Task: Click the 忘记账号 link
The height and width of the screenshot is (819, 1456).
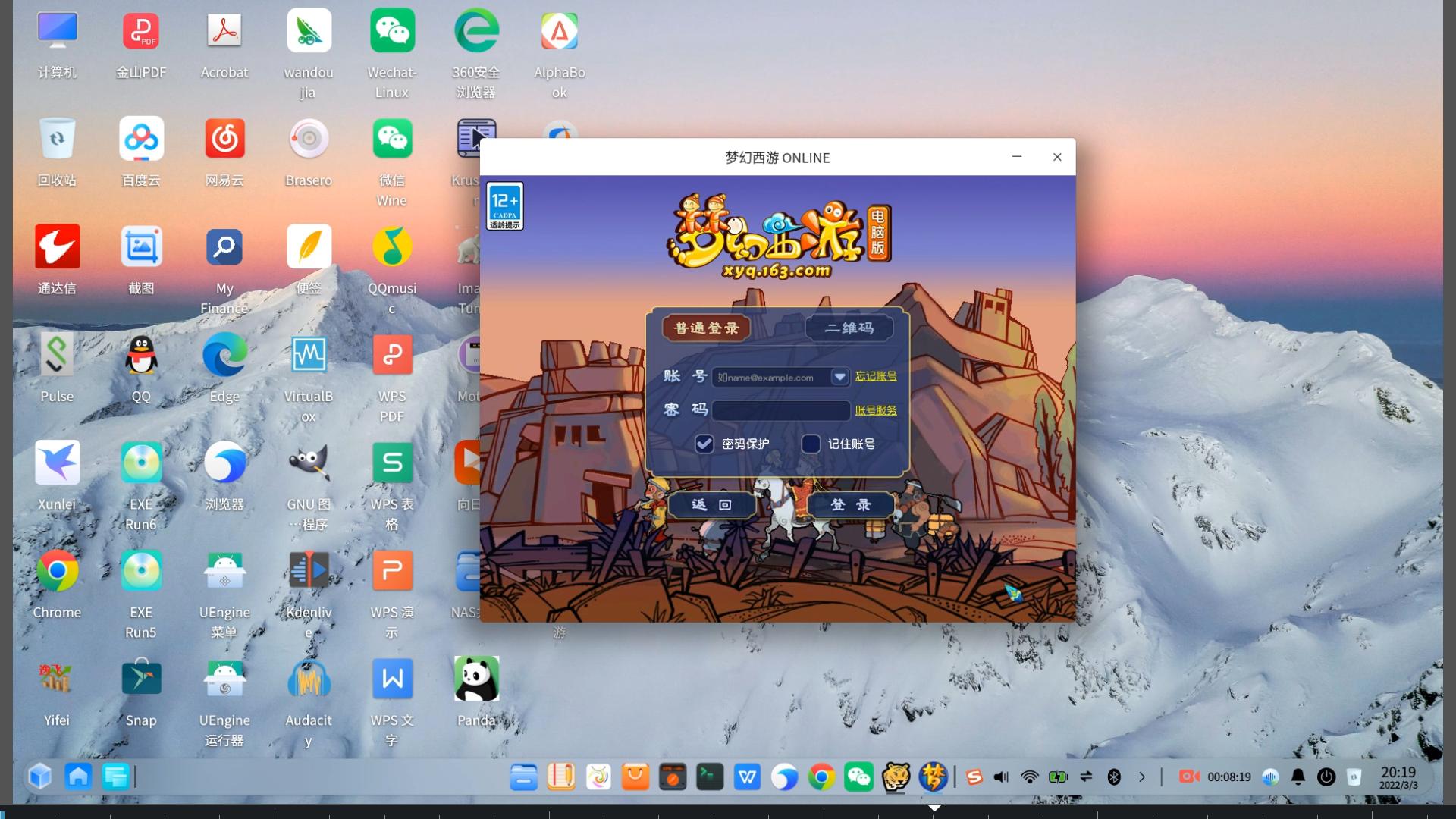Action: [875, 376]
